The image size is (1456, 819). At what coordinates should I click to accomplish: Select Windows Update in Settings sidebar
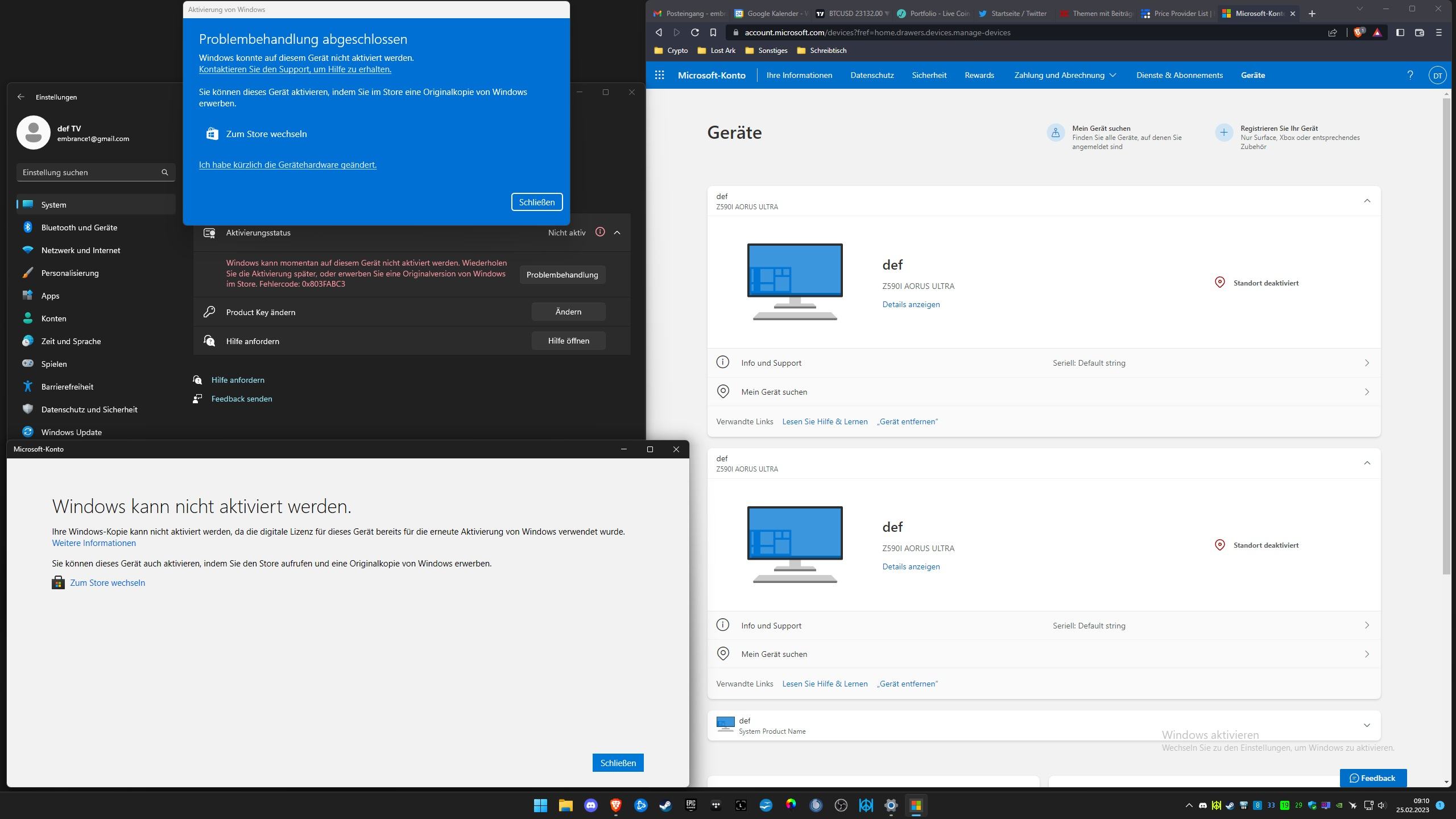coord(96,432)
